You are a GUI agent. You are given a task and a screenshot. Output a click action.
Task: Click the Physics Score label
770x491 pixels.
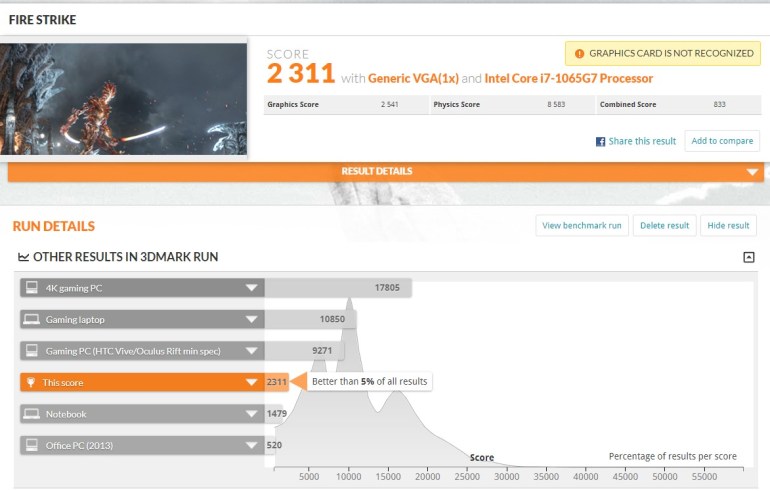[456, 105]
